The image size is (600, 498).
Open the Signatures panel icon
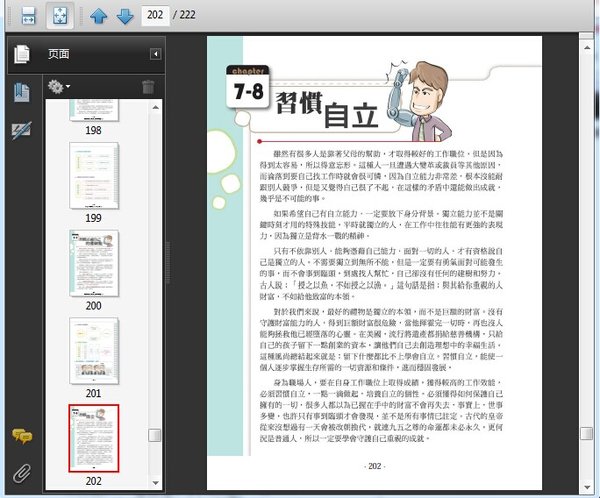click(21, 130)
